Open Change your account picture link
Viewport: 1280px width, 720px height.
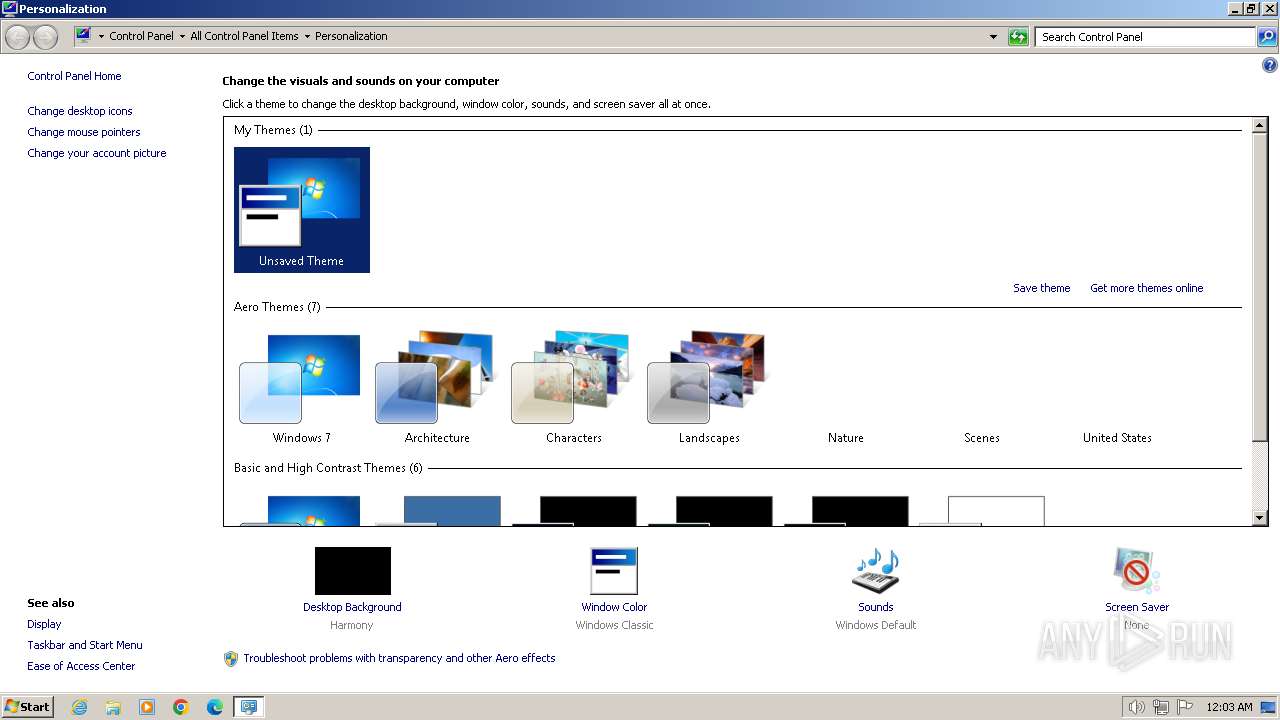click(97, 153)
